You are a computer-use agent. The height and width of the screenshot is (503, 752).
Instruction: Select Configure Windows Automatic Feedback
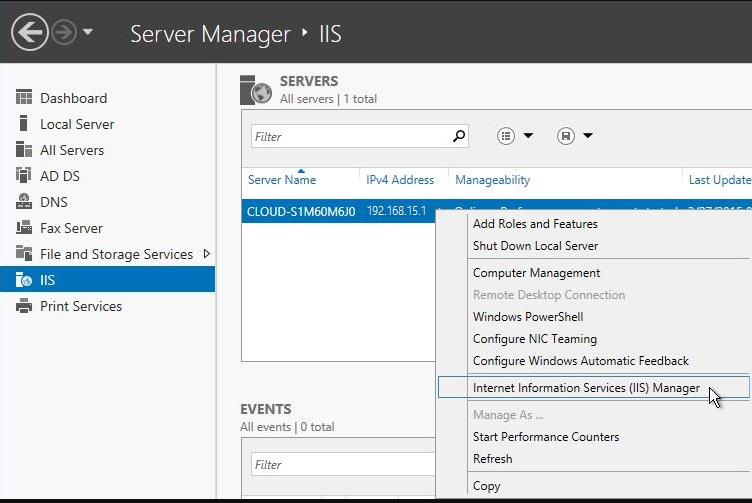[x=581, y=361]
